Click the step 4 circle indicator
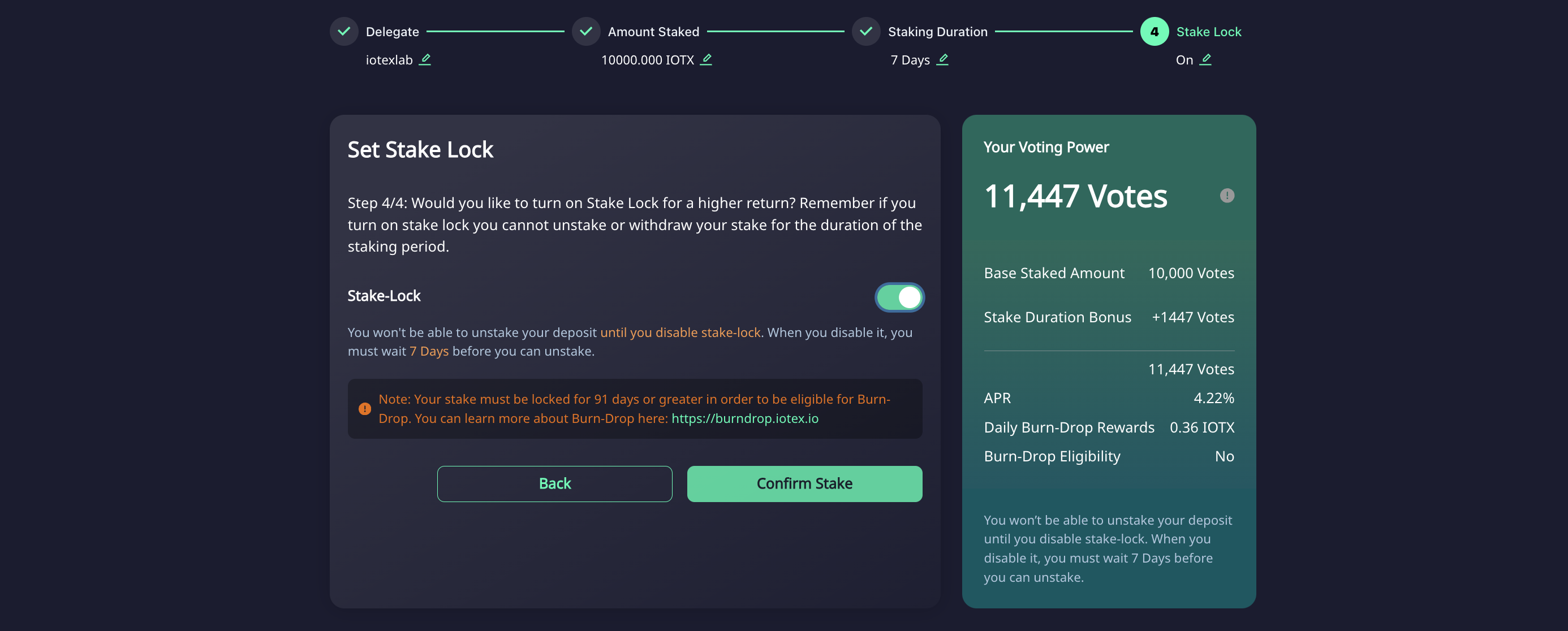Image resolution: width=1568 pixels, height=631 pixels. [x=1154, y=31]
